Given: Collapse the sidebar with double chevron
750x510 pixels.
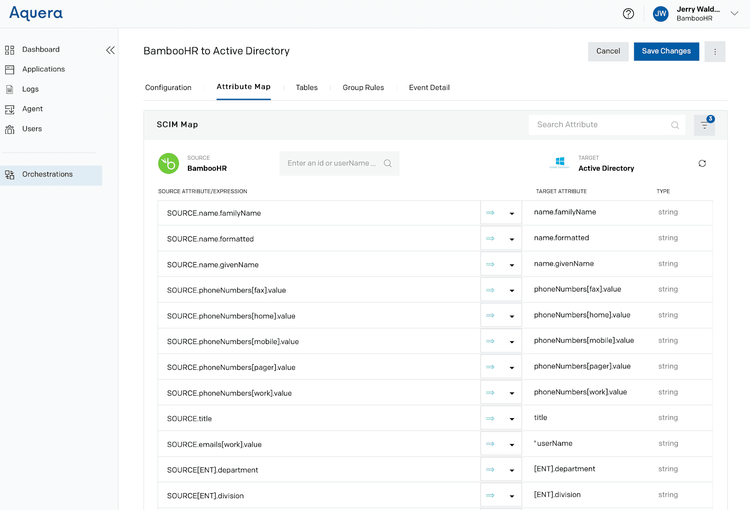Looking at the screenshot, I should (110, 50).
